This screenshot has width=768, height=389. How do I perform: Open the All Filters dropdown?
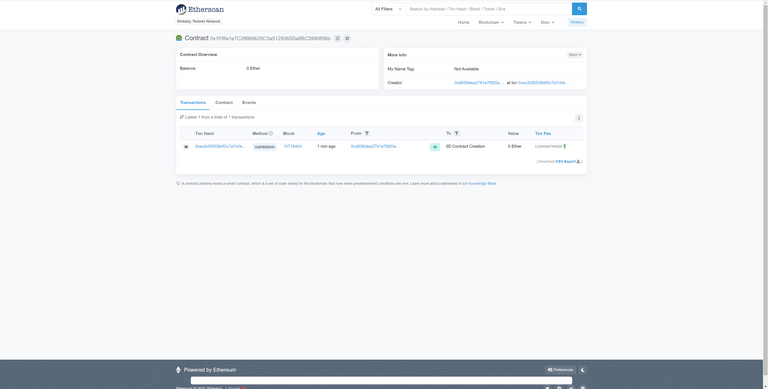389,9
